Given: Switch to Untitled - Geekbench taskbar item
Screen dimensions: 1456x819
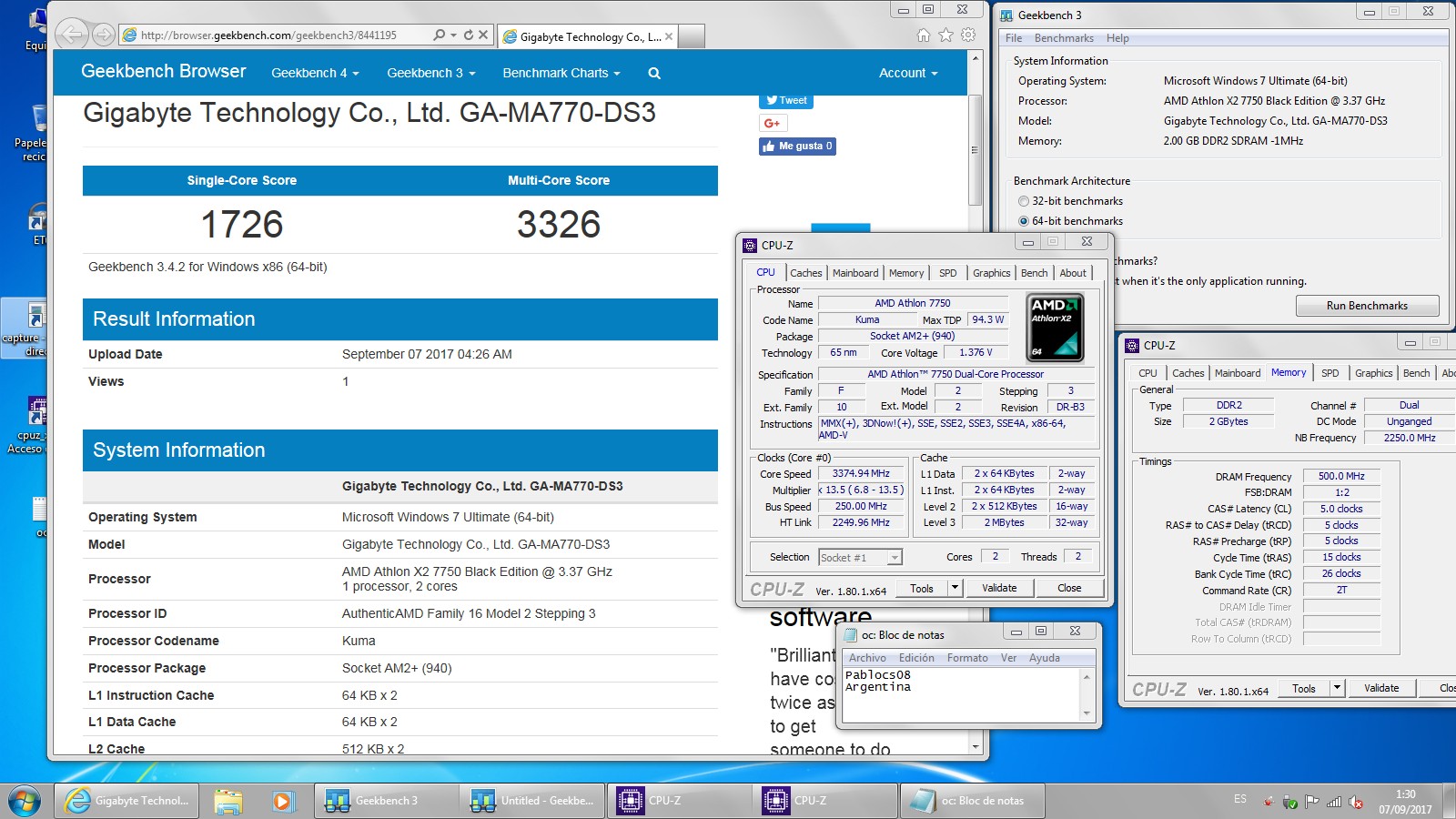Looking at the screenshot, I should [x=532, y=801].
